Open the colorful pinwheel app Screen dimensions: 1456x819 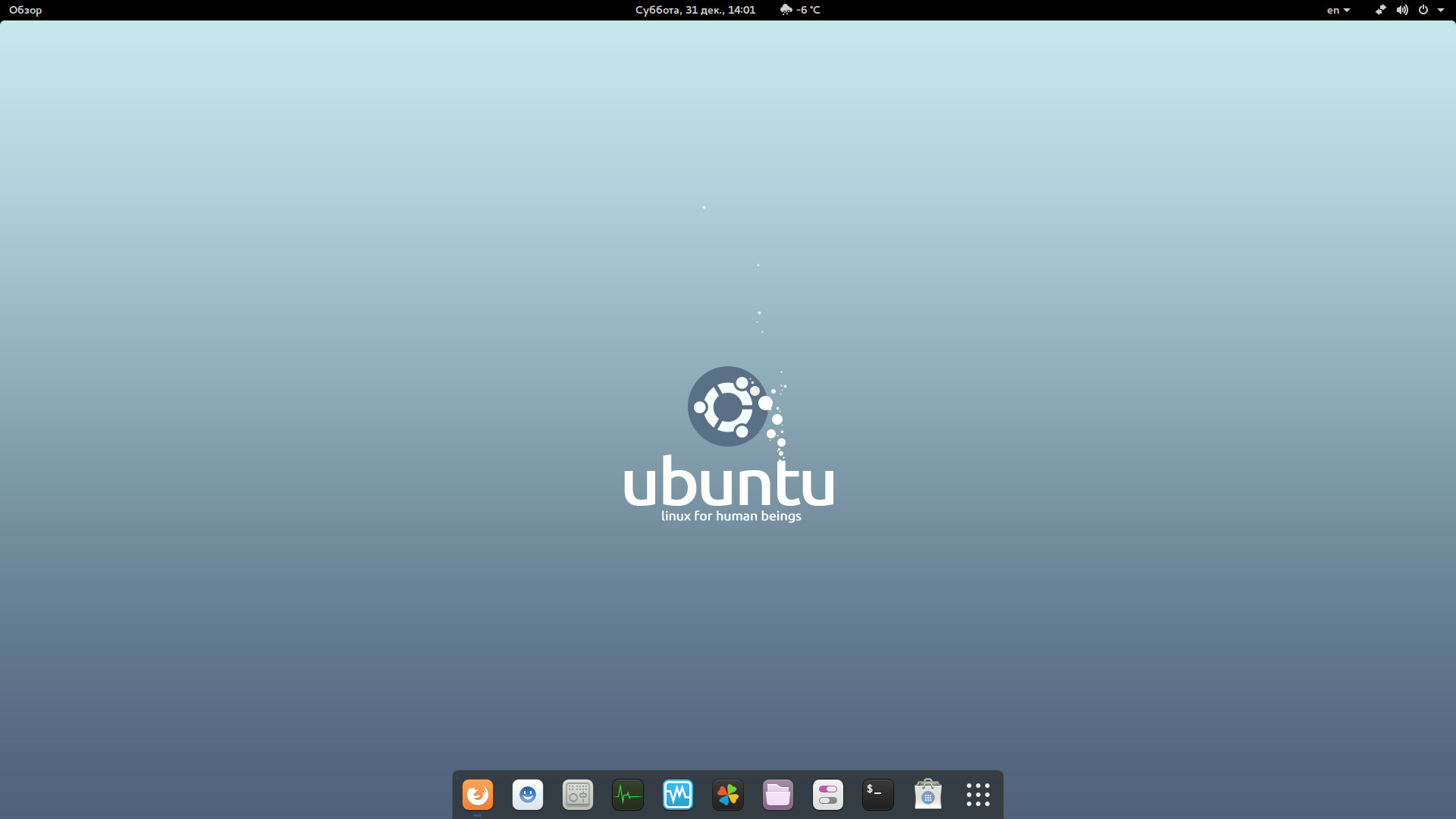coord(728,795)
